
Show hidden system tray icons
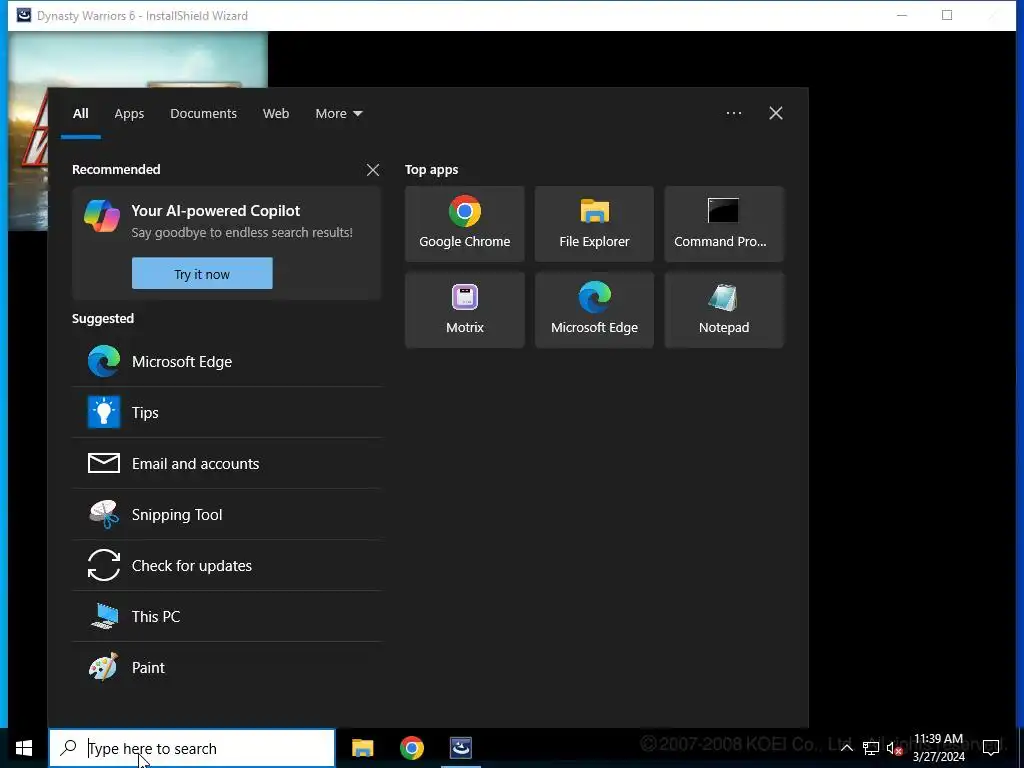tap(846, 748)
